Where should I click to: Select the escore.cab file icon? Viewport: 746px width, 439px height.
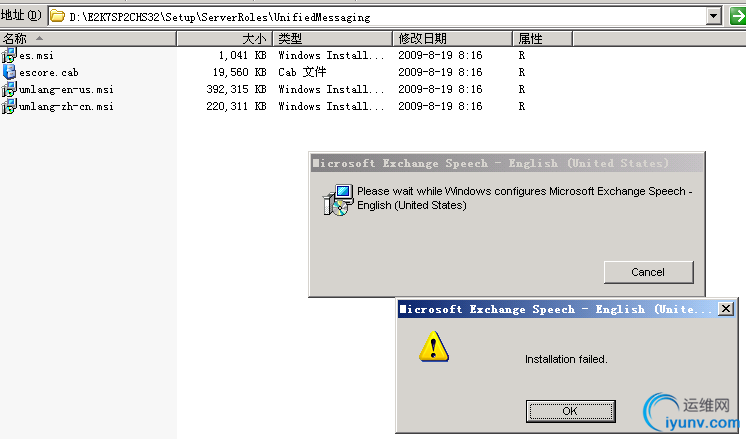tap(9, 72)
